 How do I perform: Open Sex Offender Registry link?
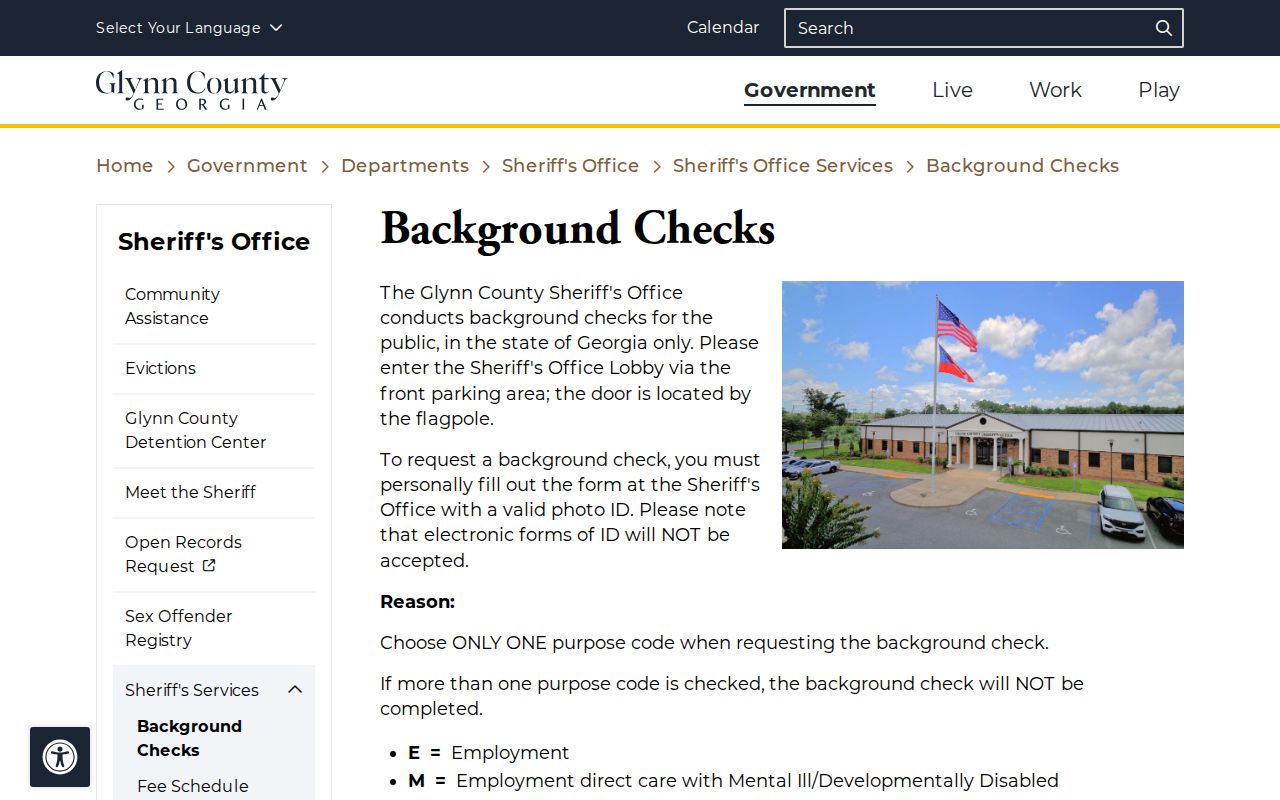pyautogui.click(x=214, y=628)
